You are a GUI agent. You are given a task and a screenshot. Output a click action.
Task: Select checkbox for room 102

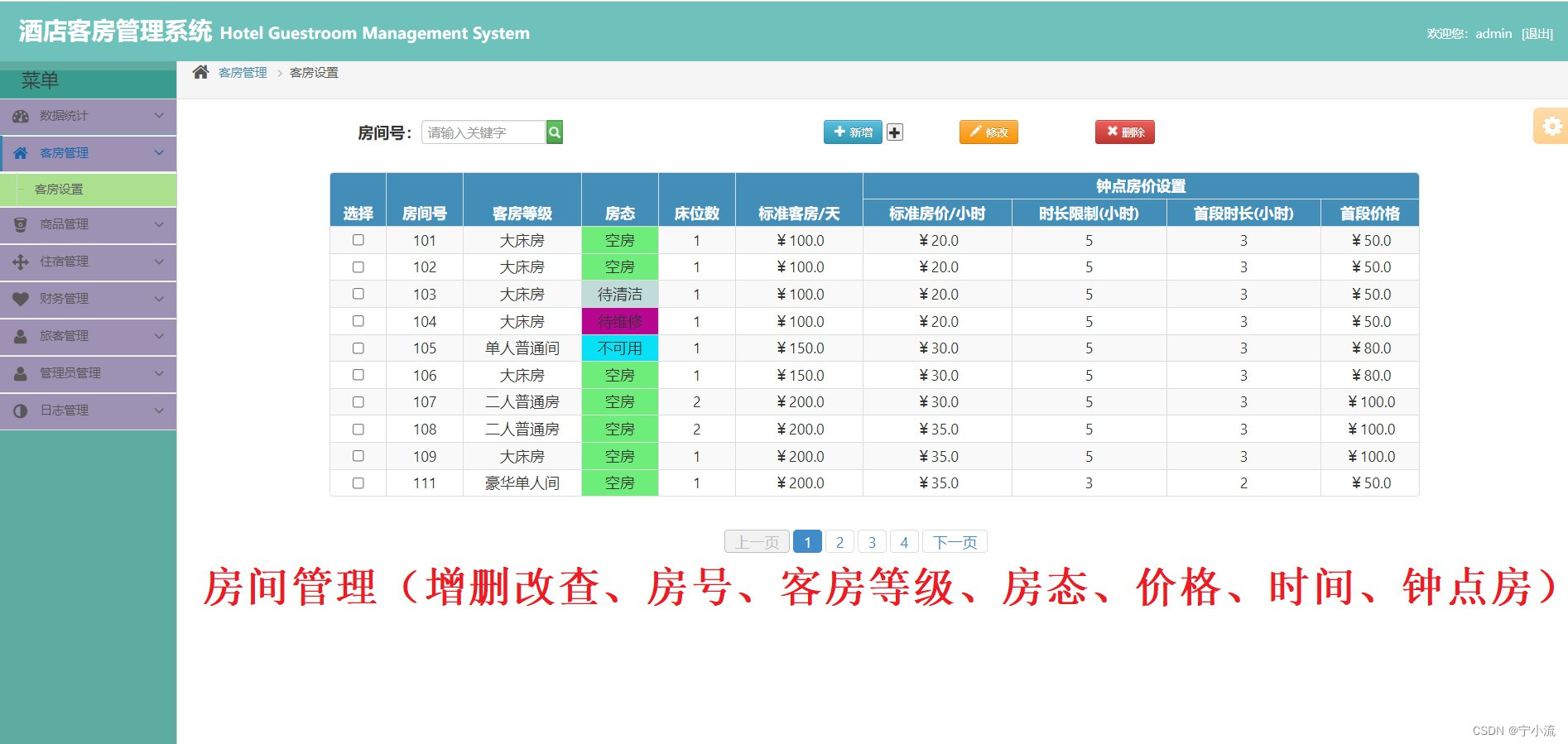pos(358,267)
